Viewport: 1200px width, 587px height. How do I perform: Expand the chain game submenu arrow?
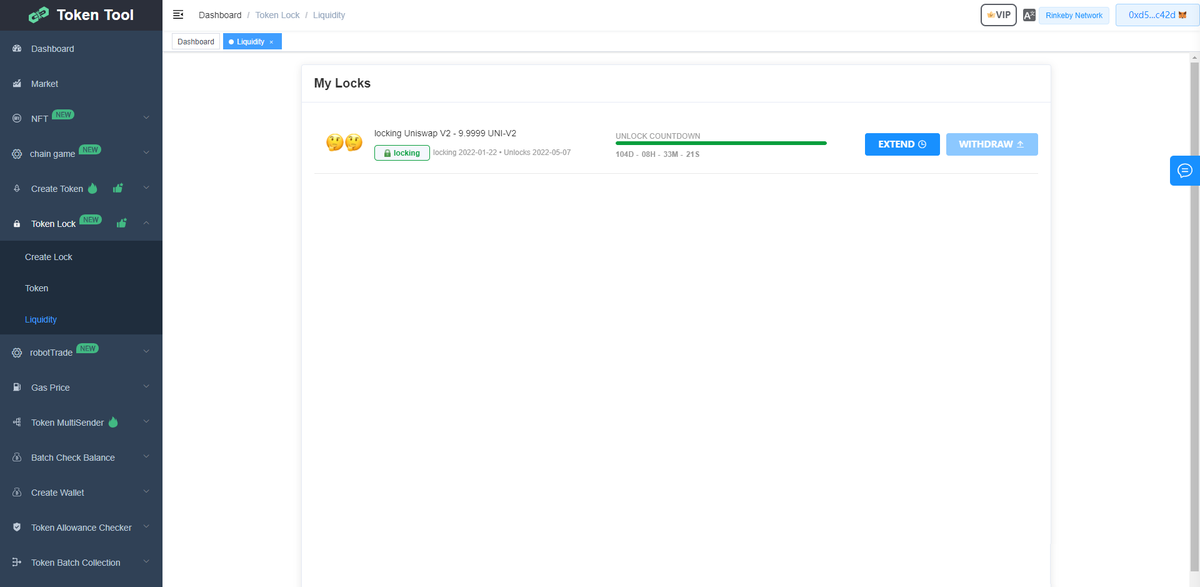tap(146, 153)
